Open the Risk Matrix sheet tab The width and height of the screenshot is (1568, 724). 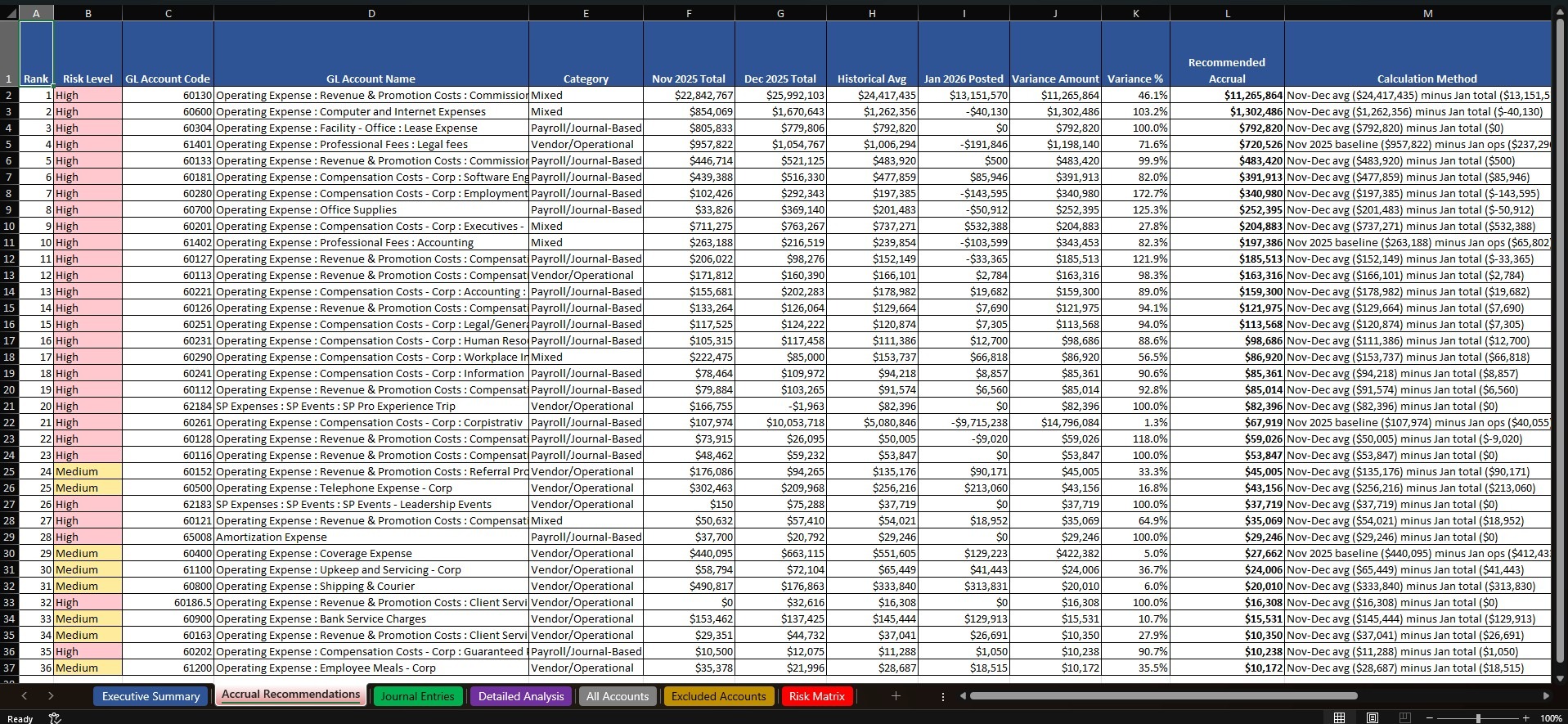[816, 696]
